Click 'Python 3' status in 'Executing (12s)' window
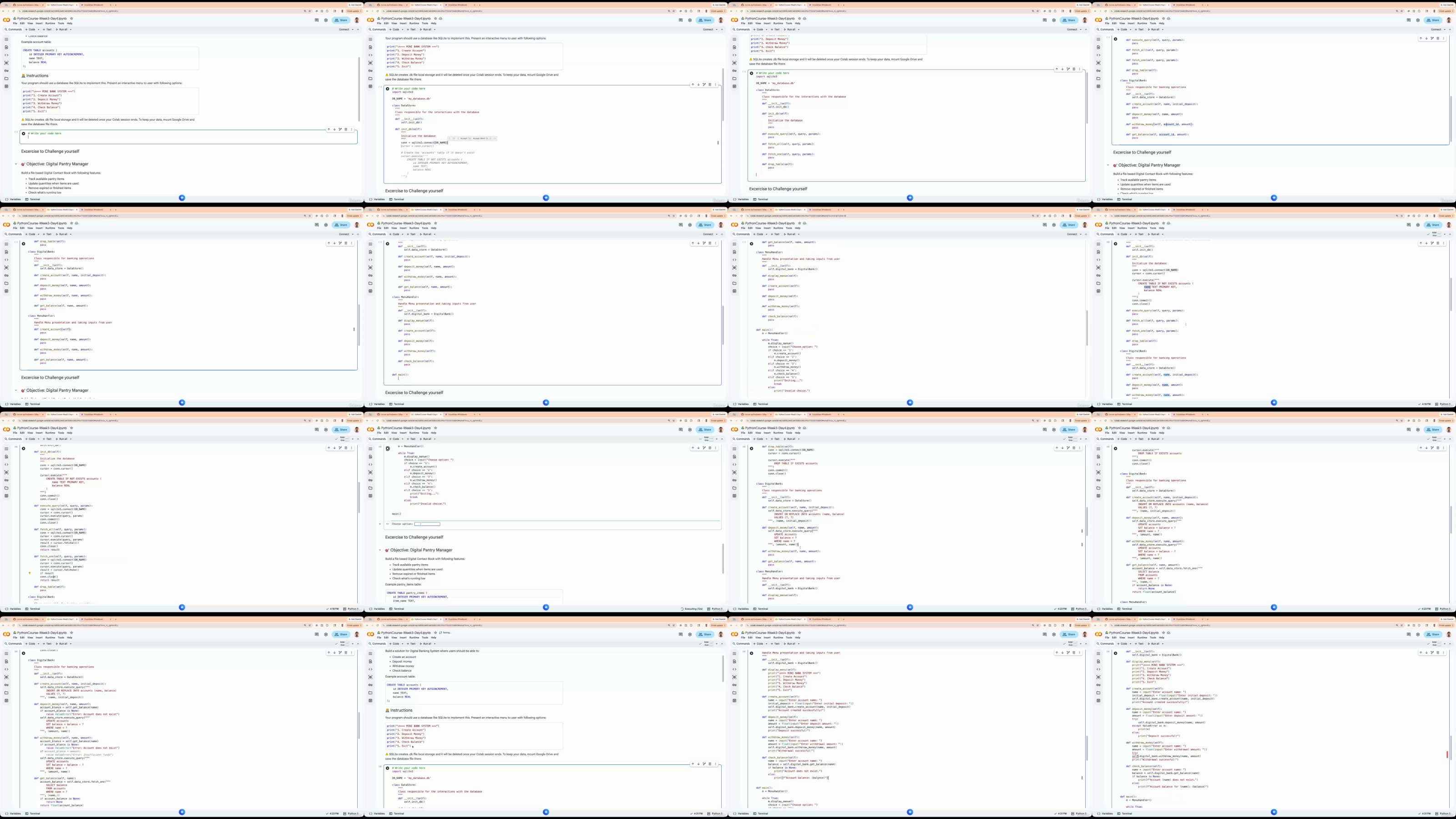 716,609
